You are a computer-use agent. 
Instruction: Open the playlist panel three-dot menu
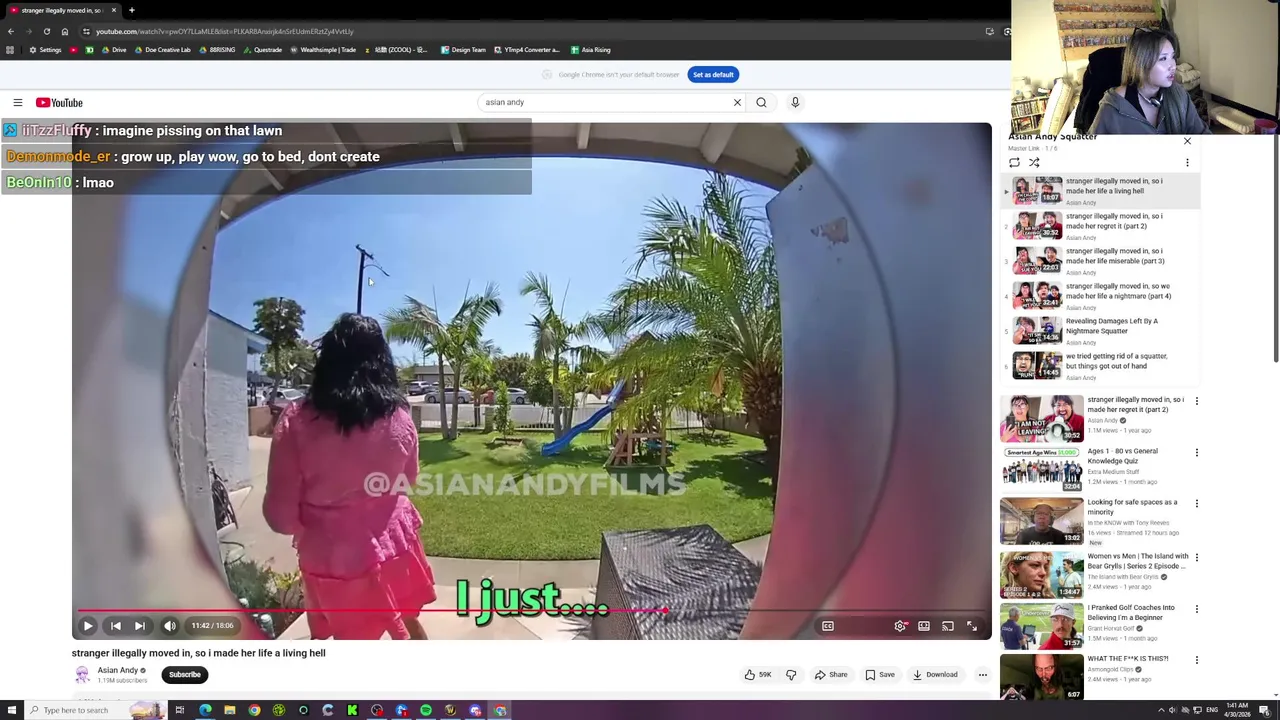coord(1187,162)
